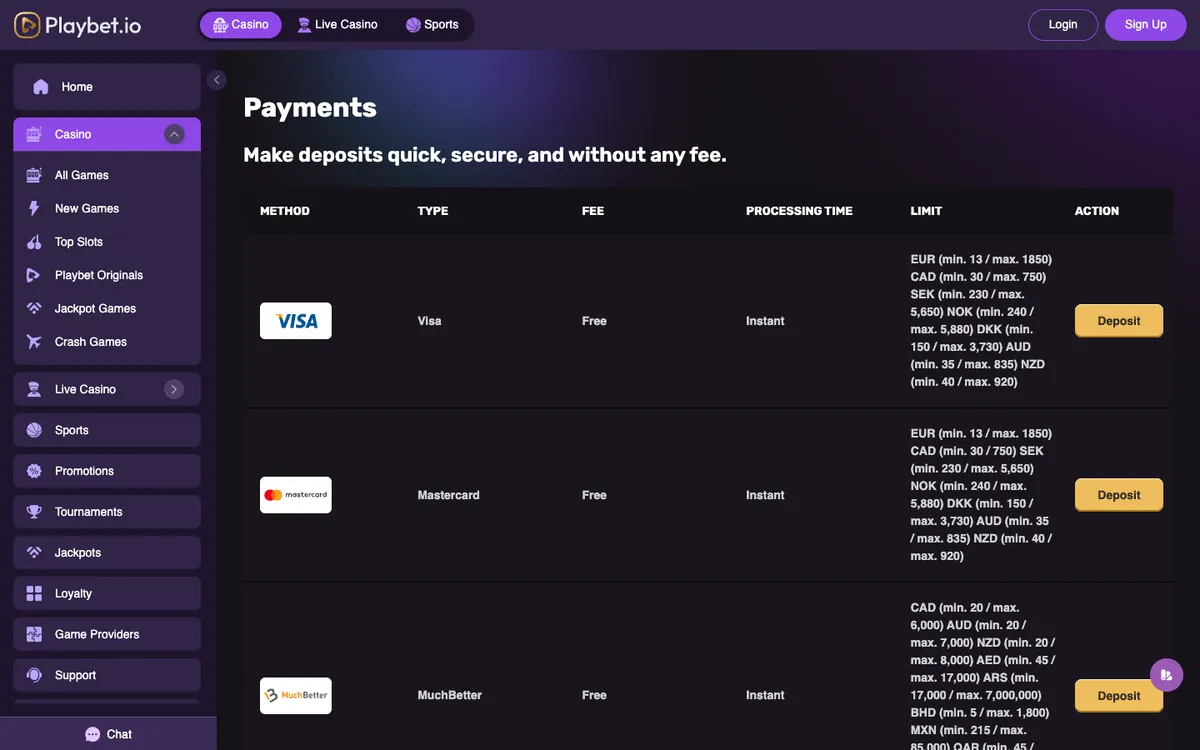Click the MuchBetter logo thumbnail
The height and width of the screenshot is (750, 1200).
[296, 695]
